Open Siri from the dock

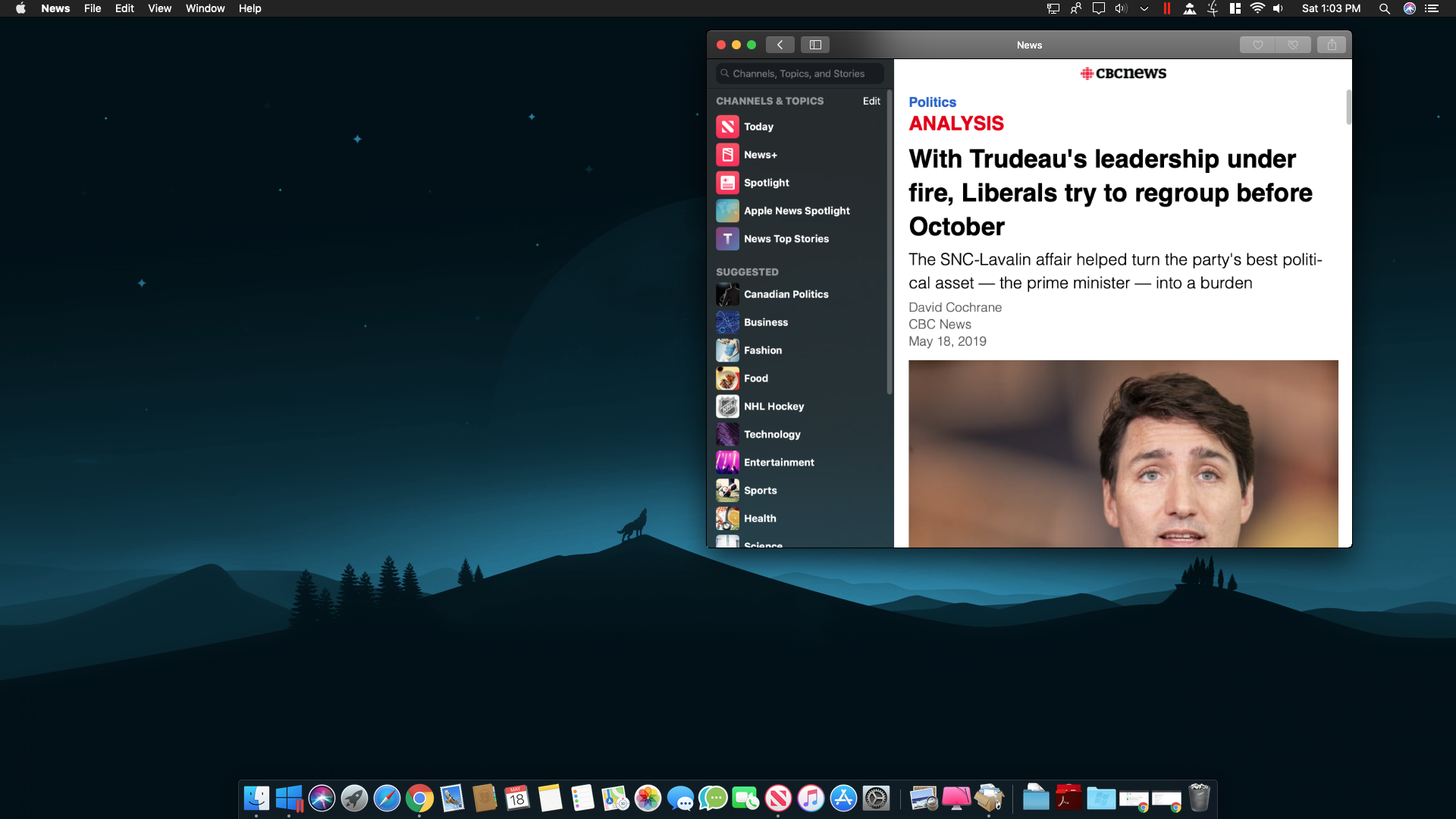click(322, 798)
